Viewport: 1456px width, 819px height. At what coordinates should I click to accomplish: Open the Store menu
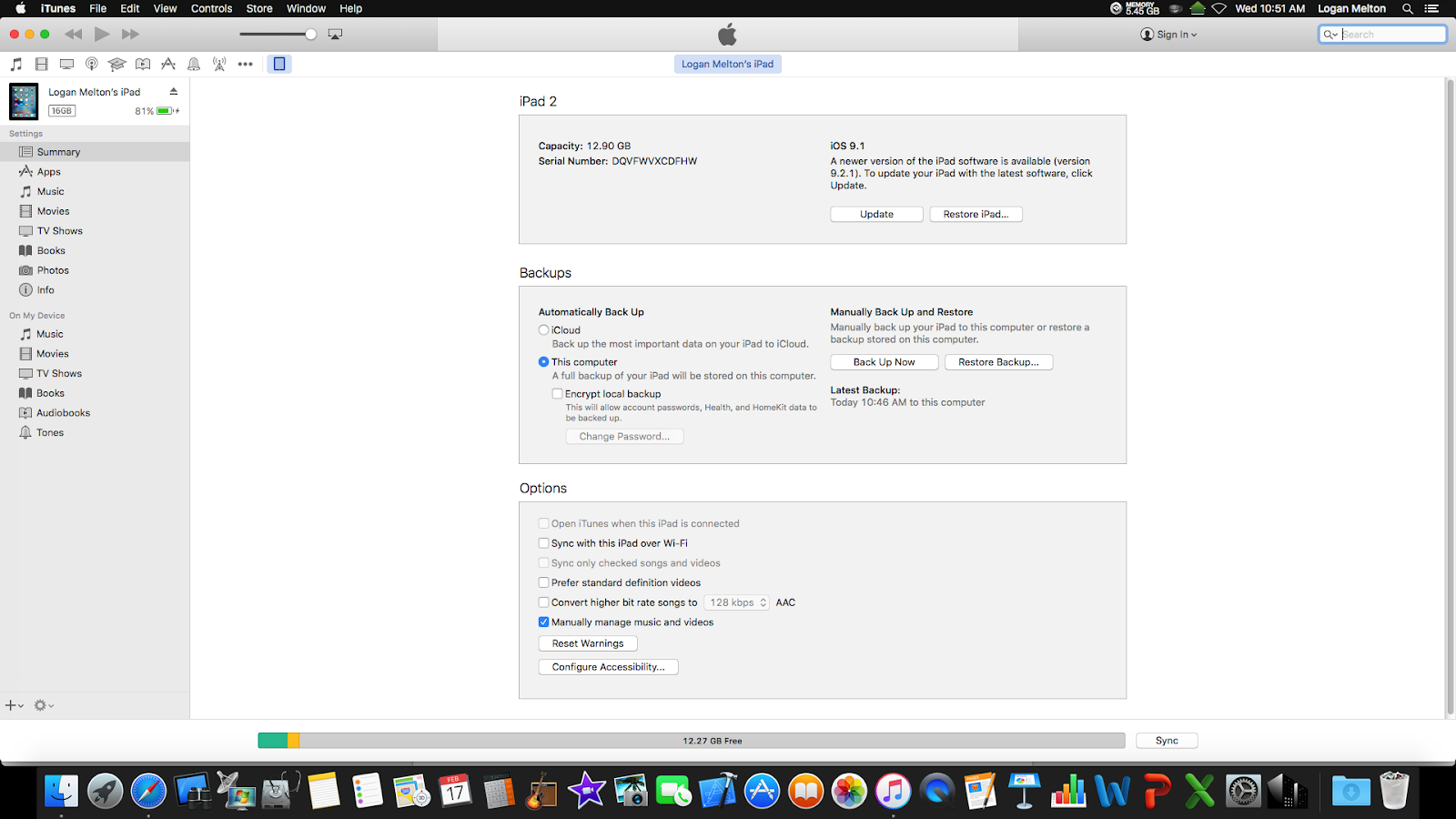tap(259, 8)
